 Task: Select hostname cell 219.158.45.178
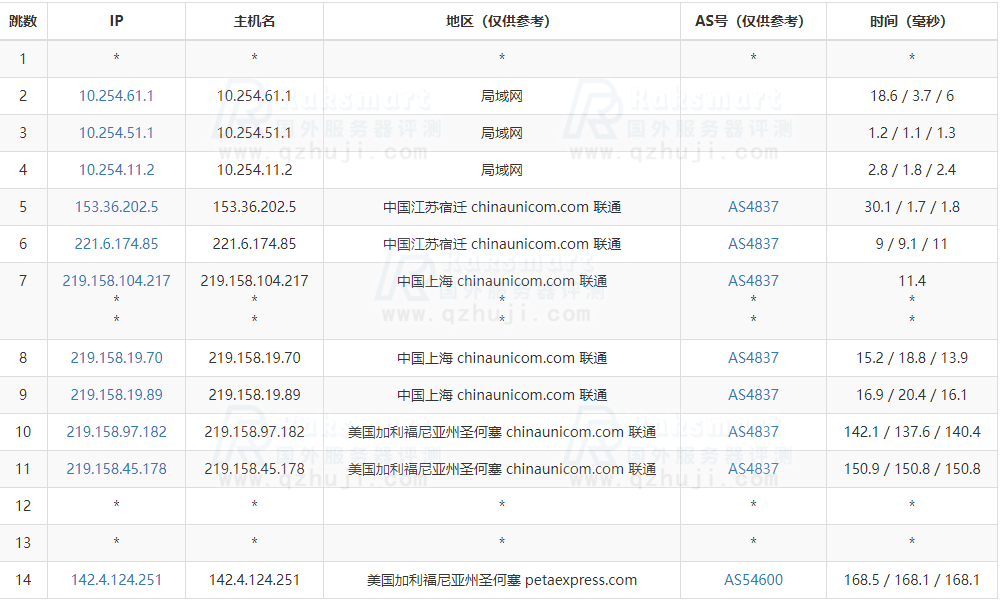(x=254, y=469)
